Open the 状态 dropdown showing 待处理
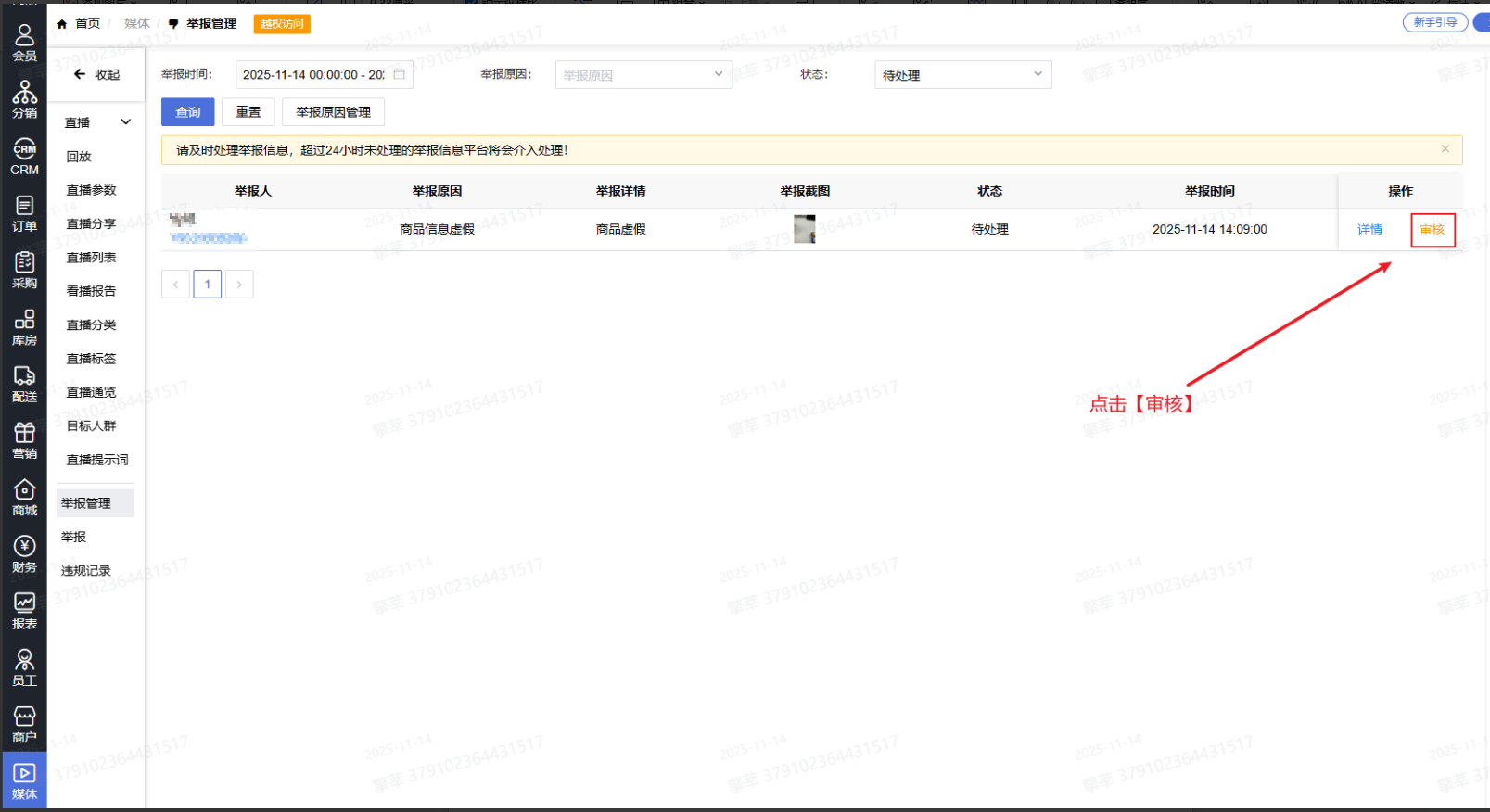The image size is (1490, 812). pyautogui.click(x=962, y=75)
